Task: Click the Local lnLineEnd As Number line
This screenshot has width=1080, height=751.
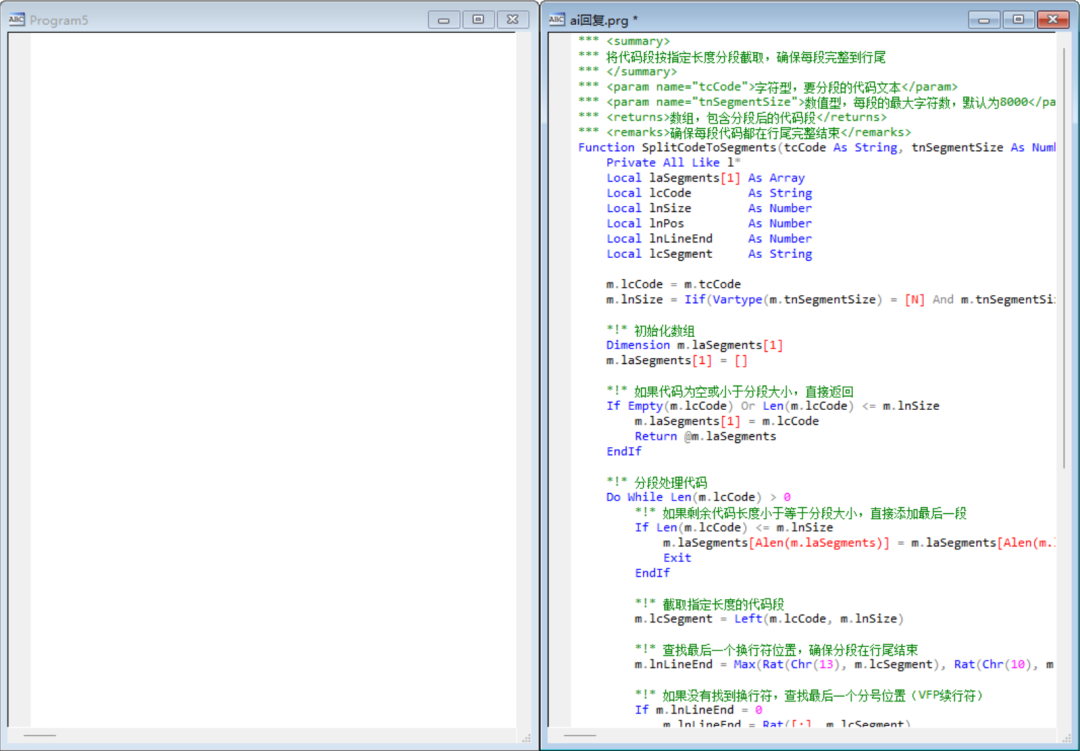Action: click(x=709, y=238)
